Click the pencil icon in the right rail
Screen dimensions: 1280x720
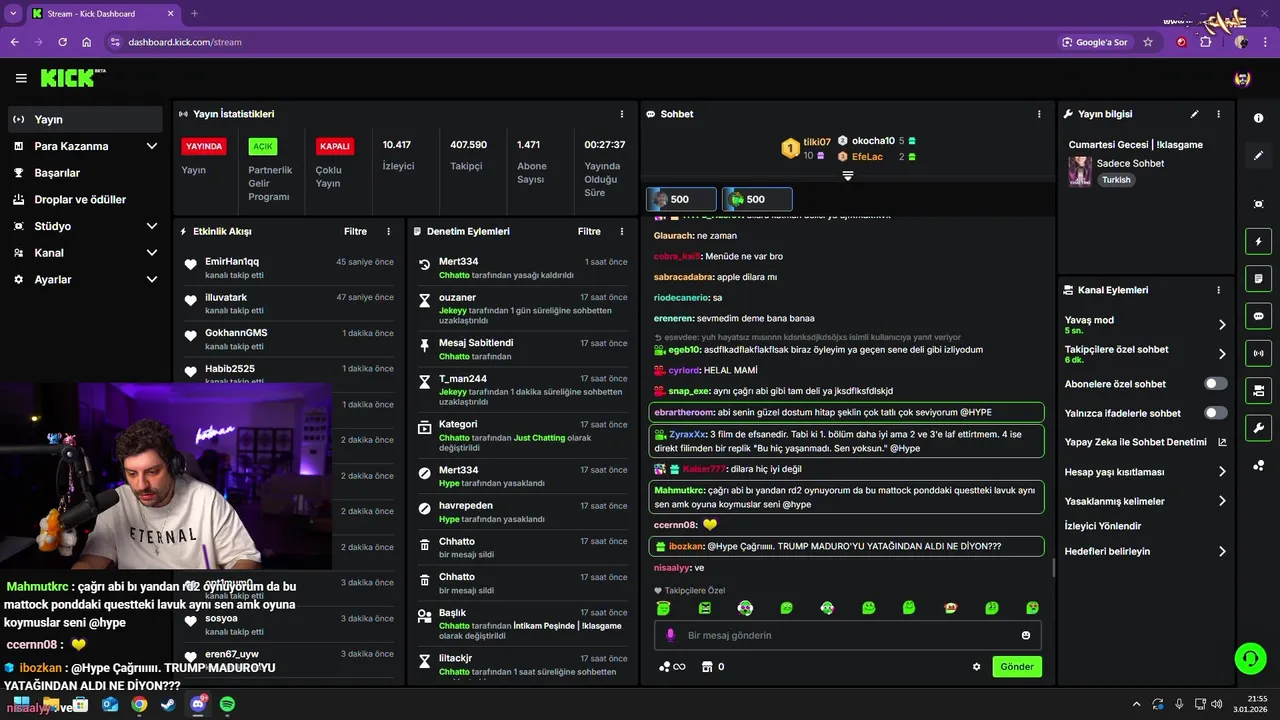tap(1258, 156)
